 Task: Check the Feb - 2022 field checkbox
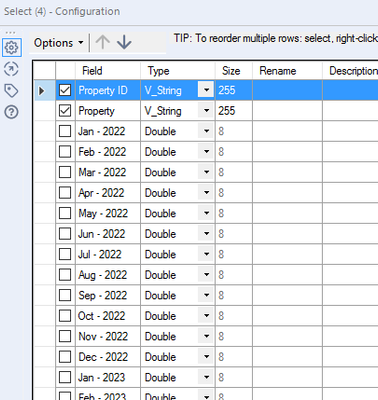tap(65, 152)
